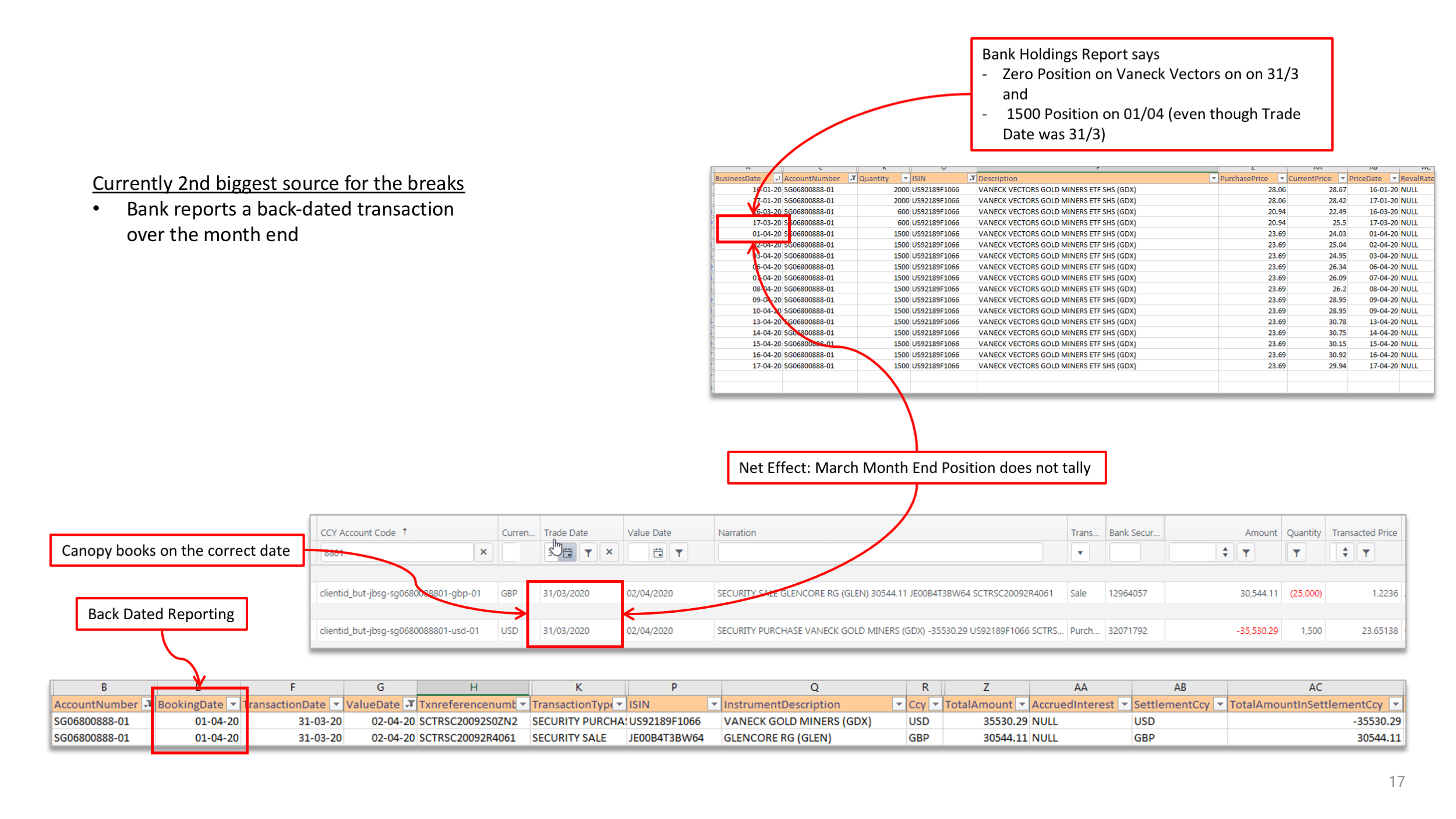1456x819 pixels.
Task: Sort by CCY Account Code column header
Action: point(358,532)
